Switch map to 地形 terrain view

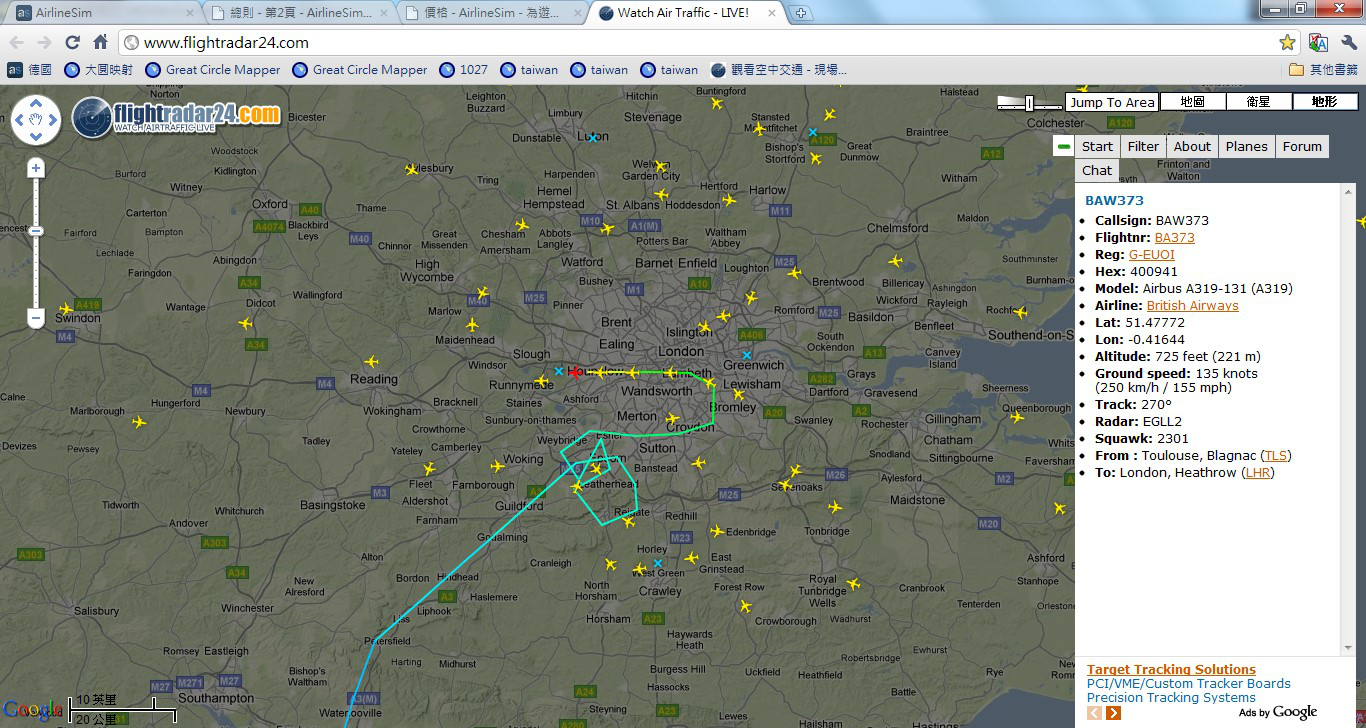pyautogui.click(x=1325, y=102)
